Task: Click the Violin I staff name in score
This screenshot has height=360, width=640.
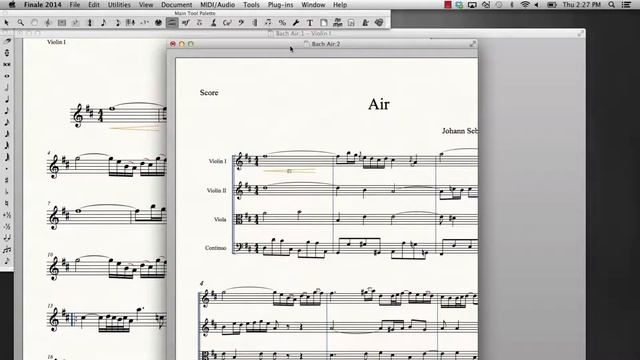Action: click(x=217, y=161)
